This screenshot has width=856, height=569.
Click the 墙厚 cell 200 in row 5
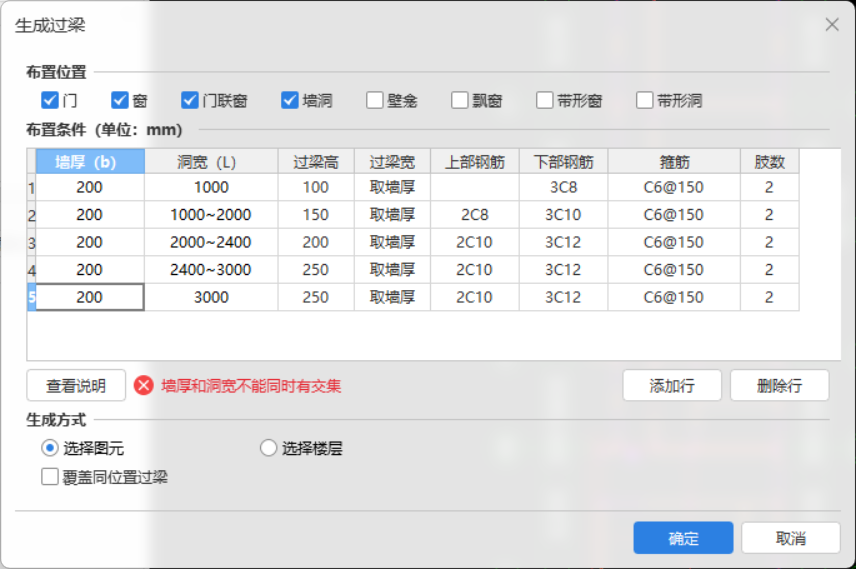90,297
